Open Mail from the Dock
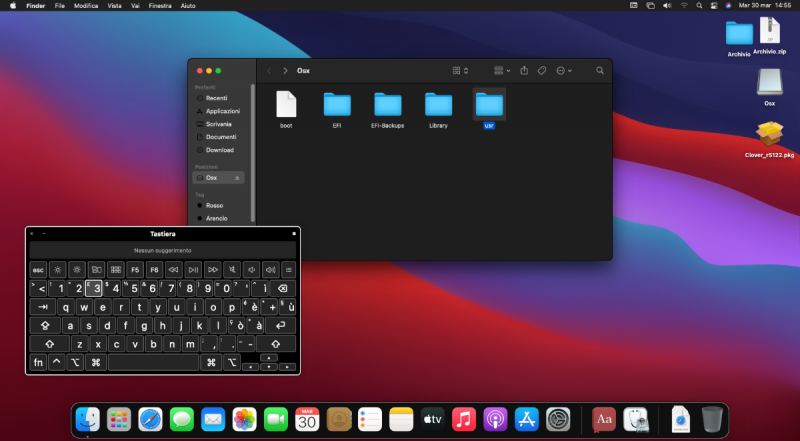This screenshot has height=441, width=800. 213,420
